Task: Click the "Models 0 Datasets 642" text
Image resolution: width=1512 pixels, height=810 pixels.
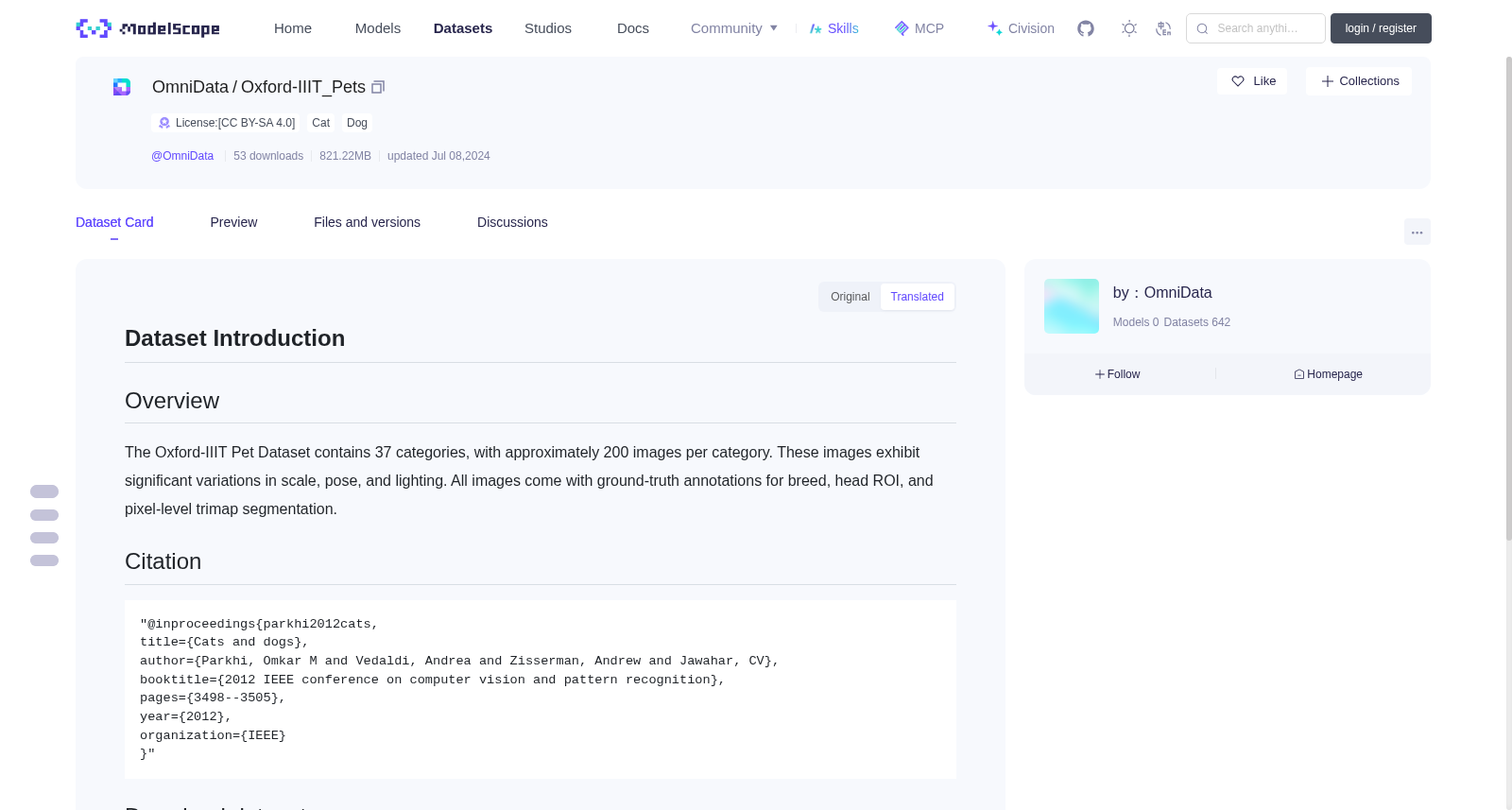Action: pyautogui.click(x=1172, y=322)
